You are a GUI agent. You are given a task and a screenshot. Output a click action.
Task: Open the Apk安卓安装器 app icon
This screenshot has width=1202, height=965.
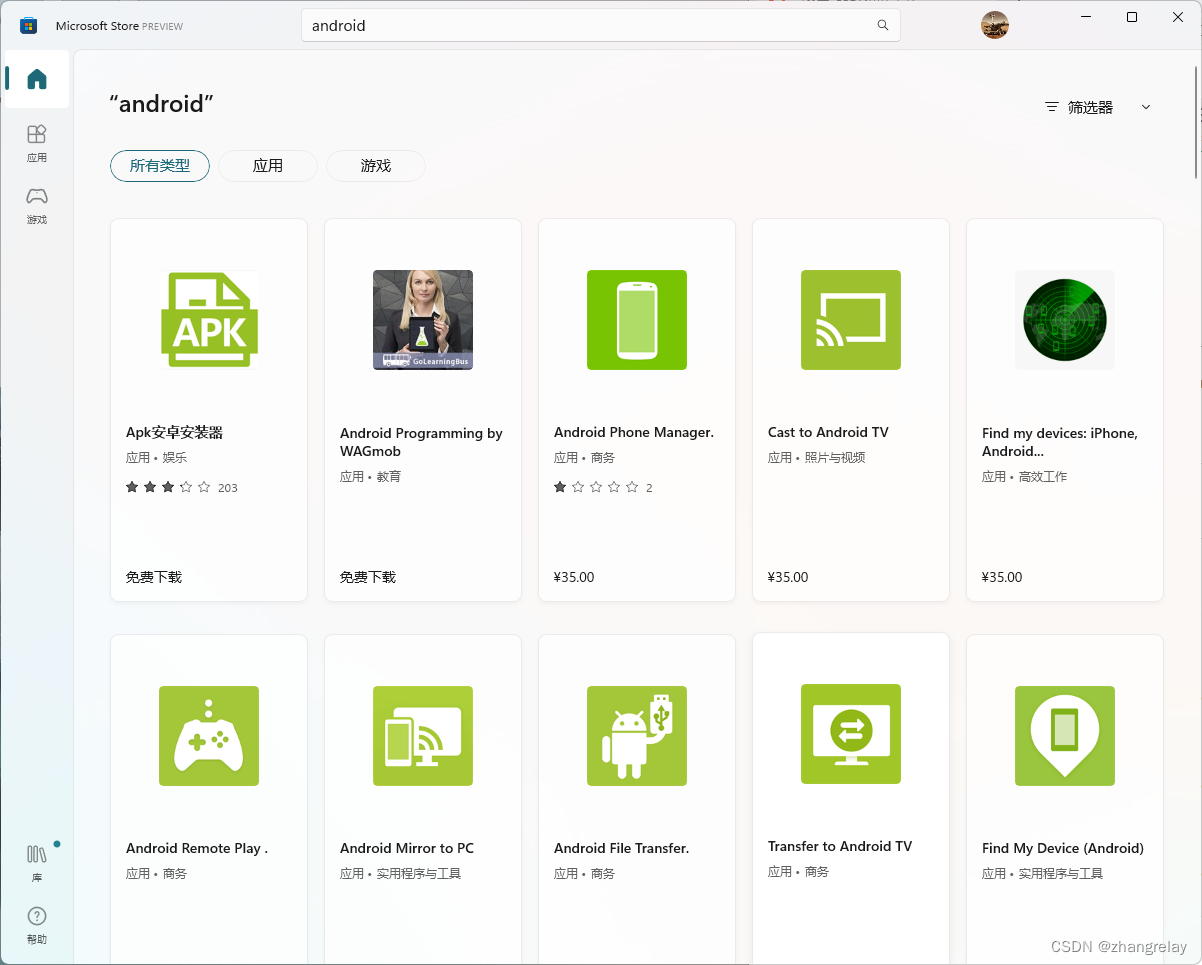209,320
